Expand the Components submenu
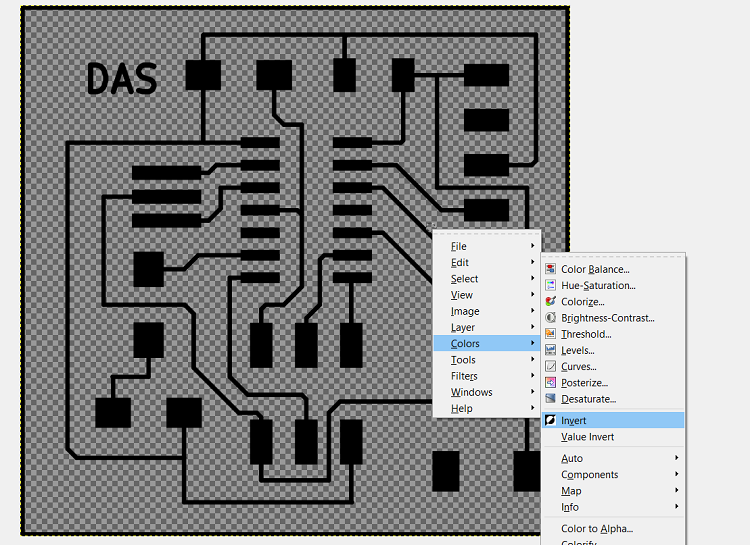The height and width of the screenshot is (545, 750). (614, 475)
